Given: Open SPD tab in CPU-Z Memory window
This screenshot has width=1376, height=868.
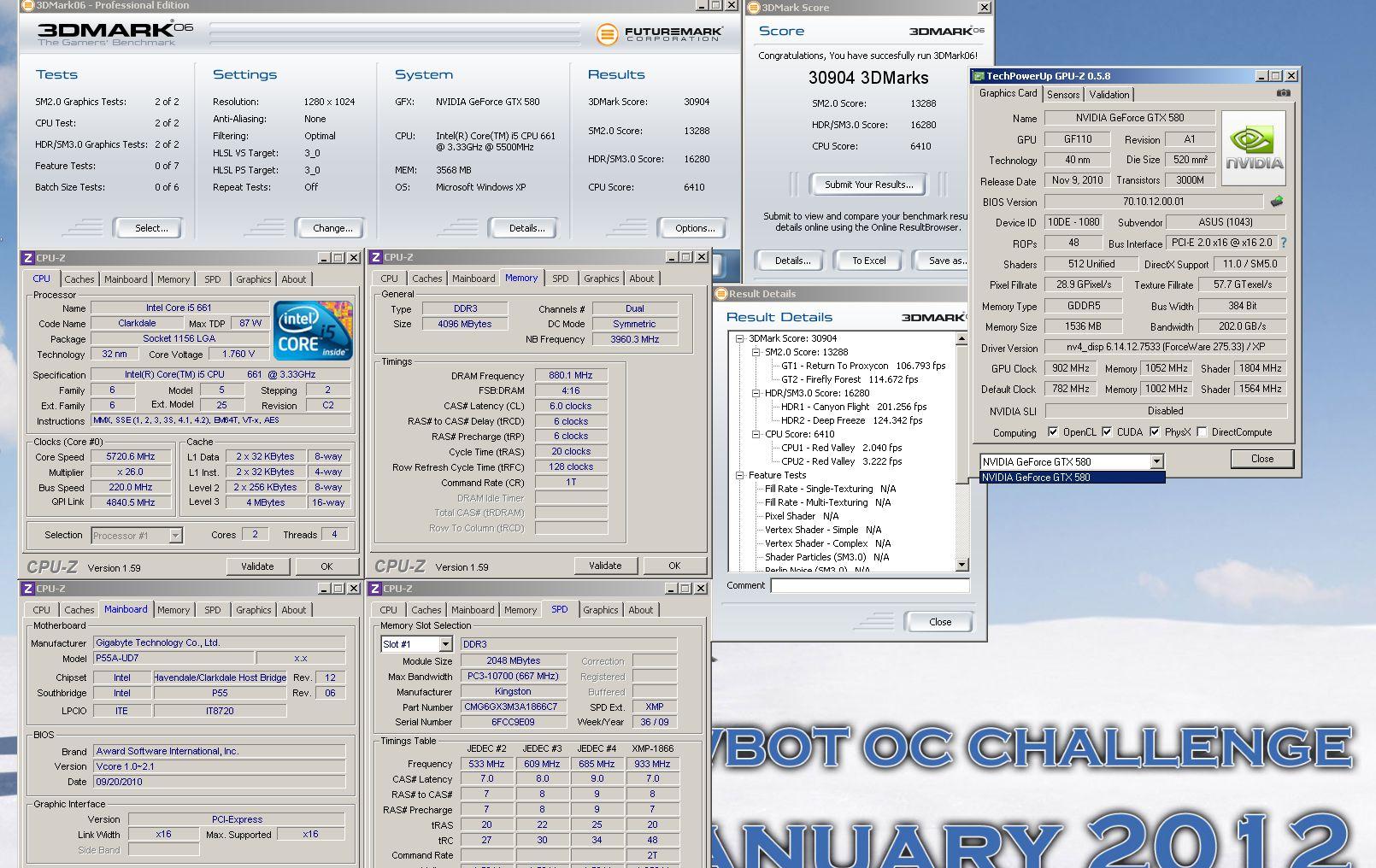Looking at the screenshot, I should point(561,279).
